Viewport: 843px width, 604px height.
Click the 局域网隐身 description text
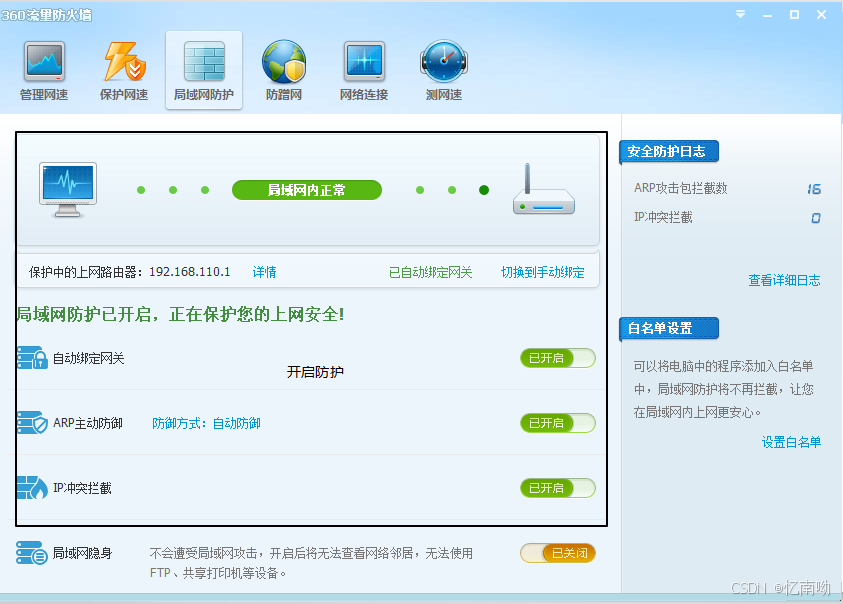pos(311,563)
